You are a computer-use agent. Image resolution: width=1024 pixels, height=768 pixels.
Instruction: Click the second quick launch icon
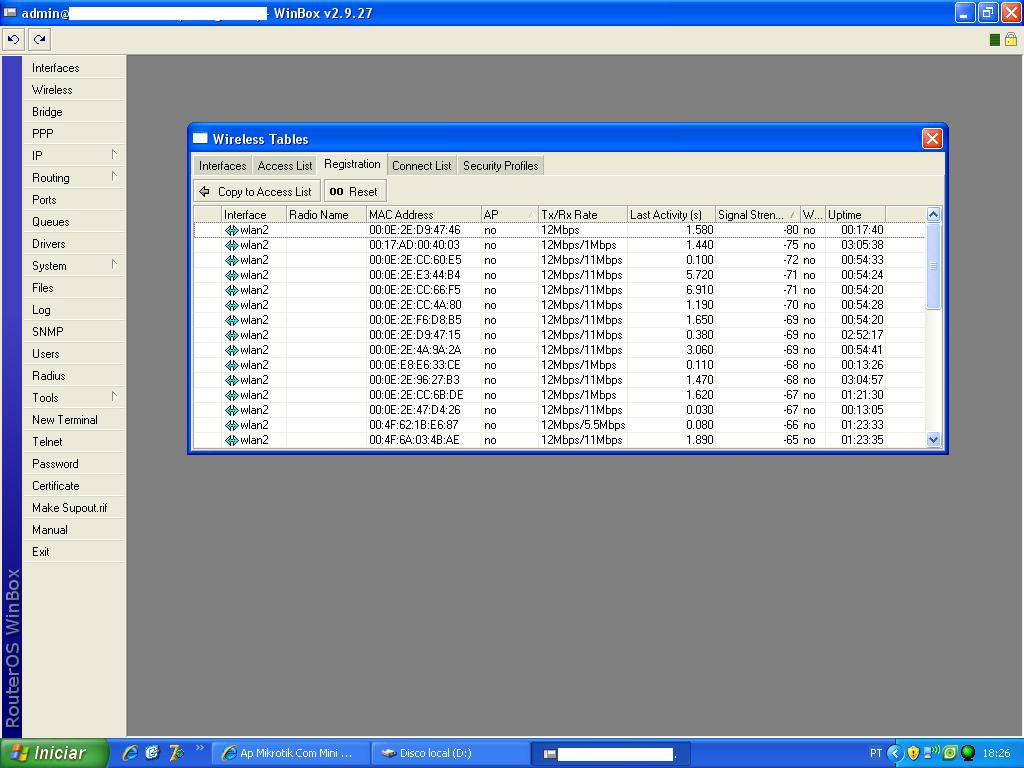point(153,753)
